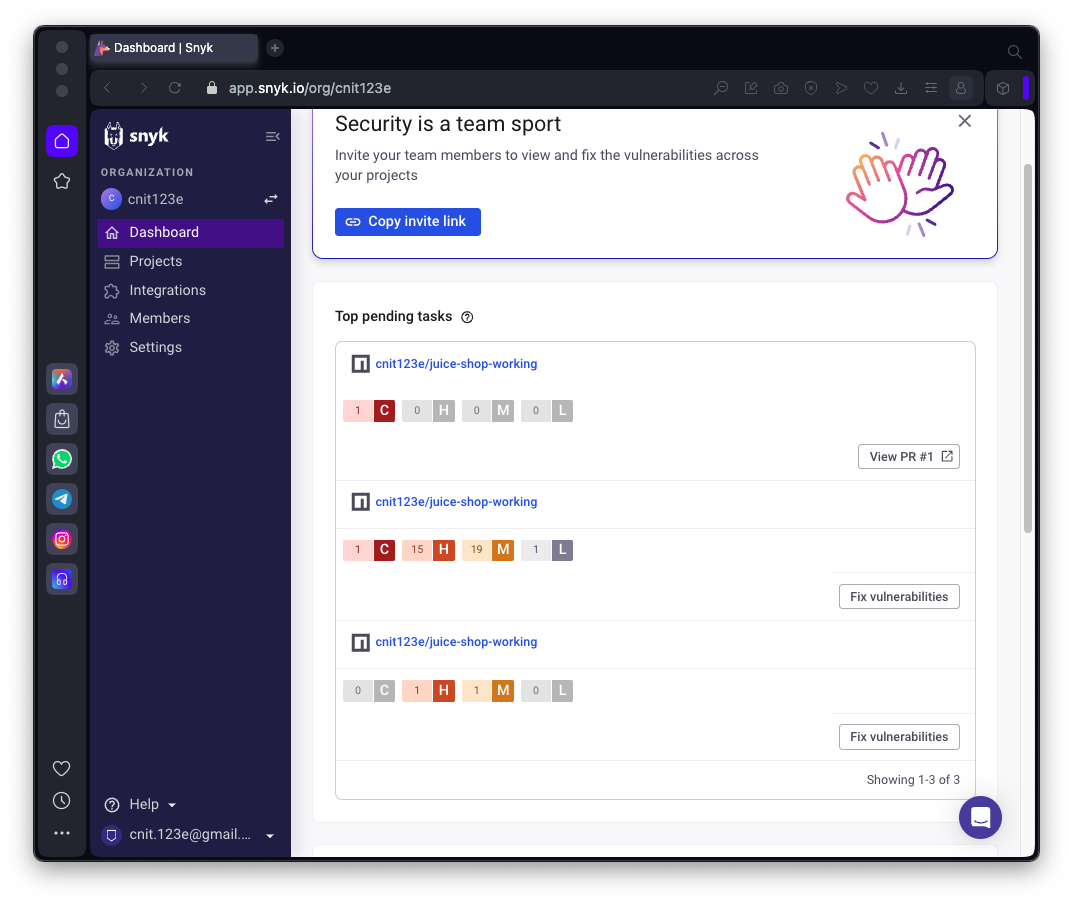Reload the page
1073x903 pixels.
(175, 88)
